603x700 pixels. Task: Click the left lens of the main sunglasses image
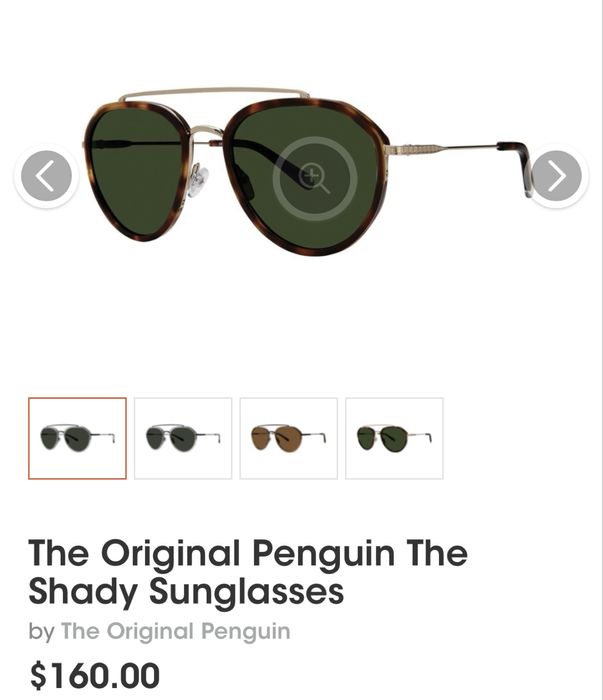tap(135, 172)
